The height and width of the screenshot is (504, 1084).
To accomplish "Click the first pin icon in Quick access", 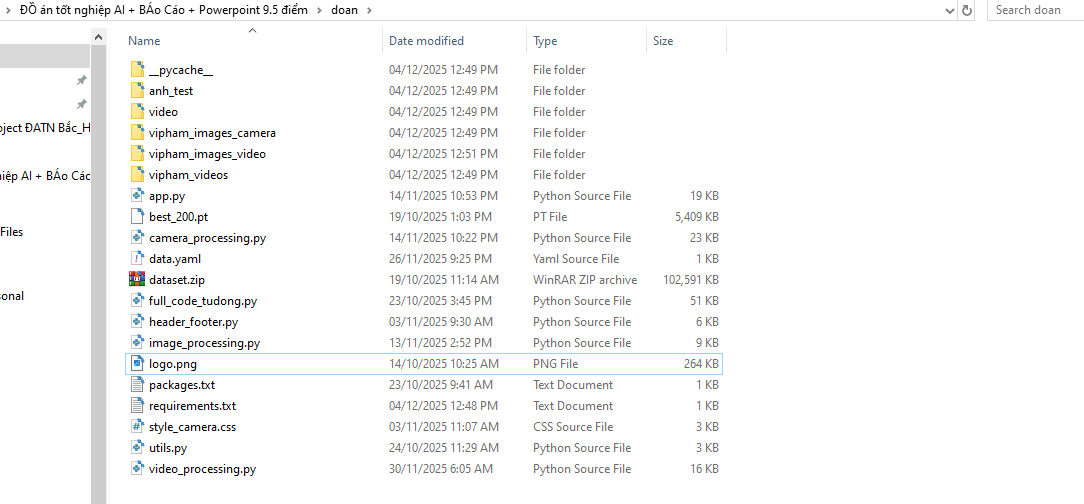I will click(x=82, y=80).
